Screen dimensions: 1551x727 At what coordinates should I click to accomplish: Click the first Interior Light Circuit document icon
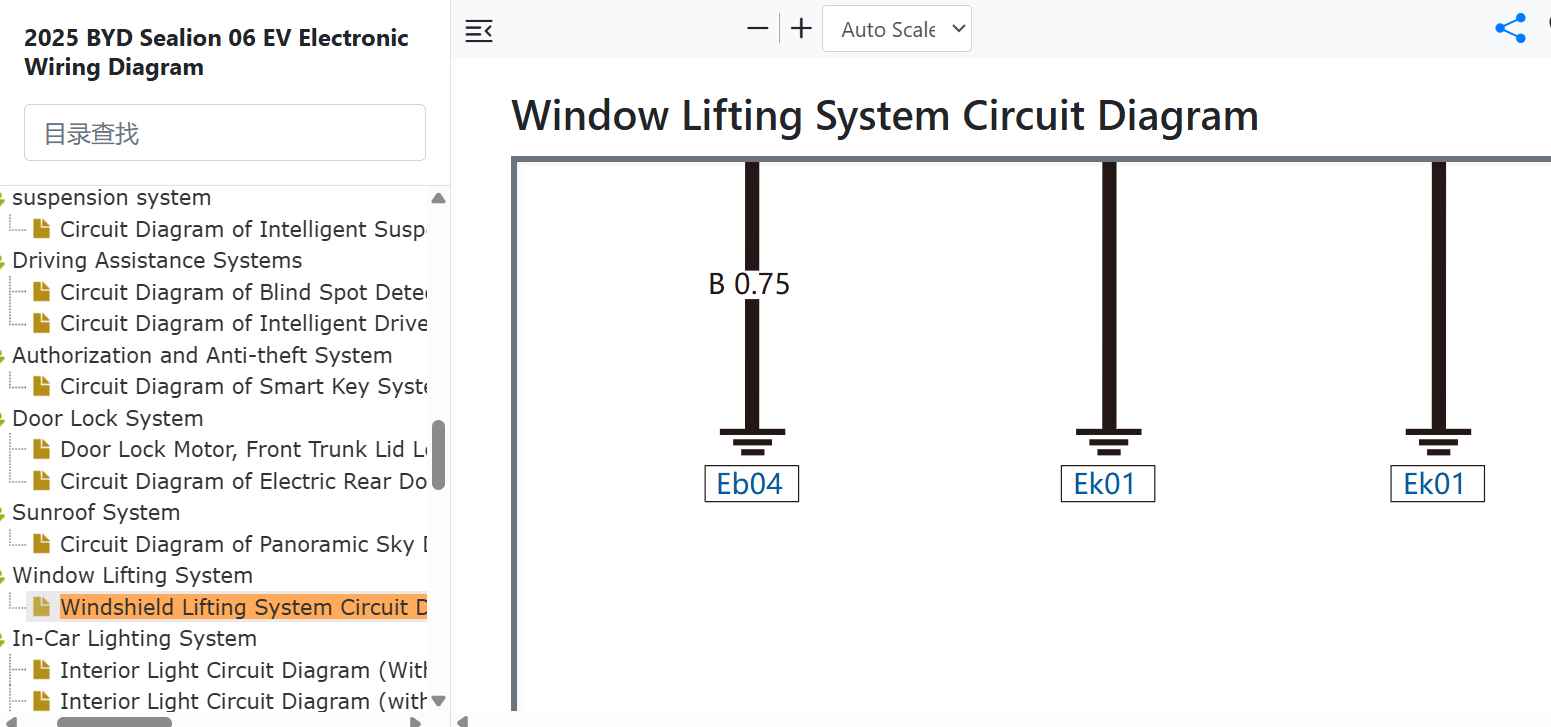(x=41, y=670)
